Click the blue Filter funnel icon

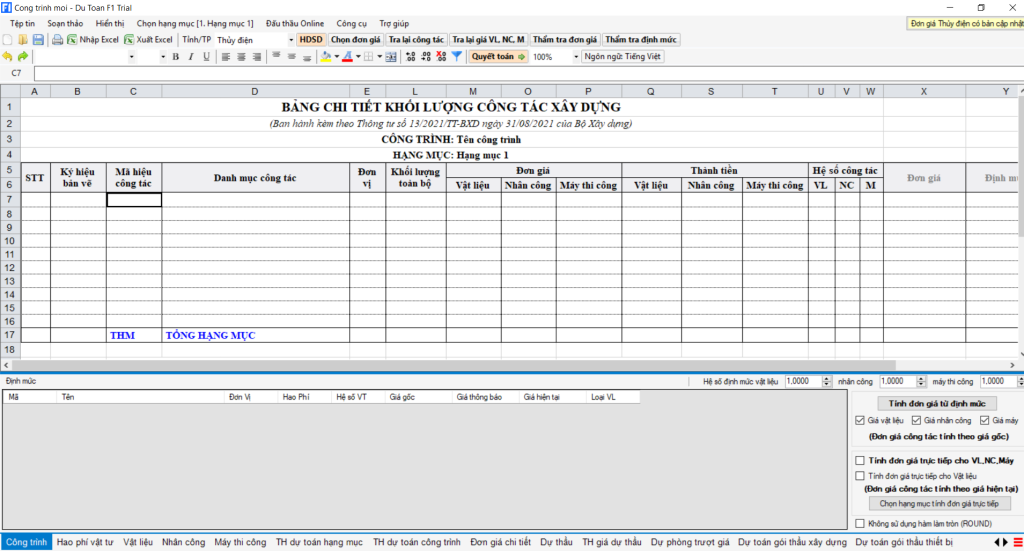click(x=456, y=57)
